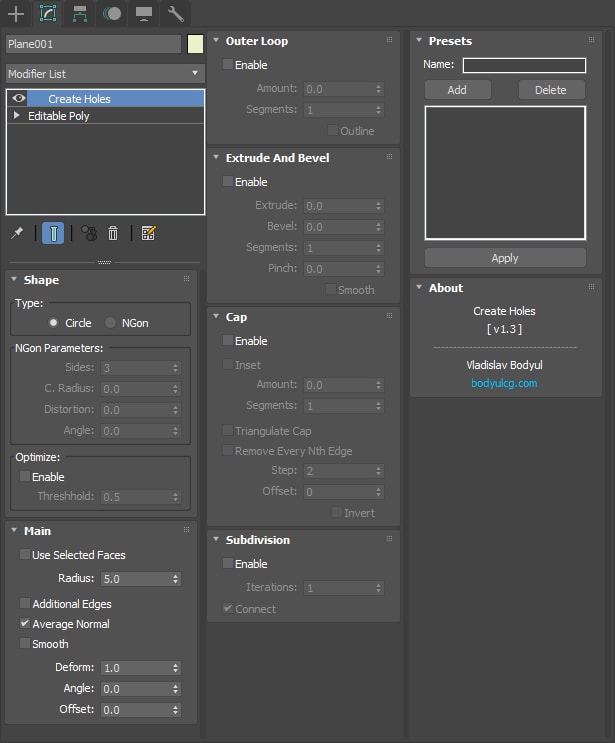The image size is (615, 743).
Task: Collapse the Cap rollout
Action: pos(216,316)
